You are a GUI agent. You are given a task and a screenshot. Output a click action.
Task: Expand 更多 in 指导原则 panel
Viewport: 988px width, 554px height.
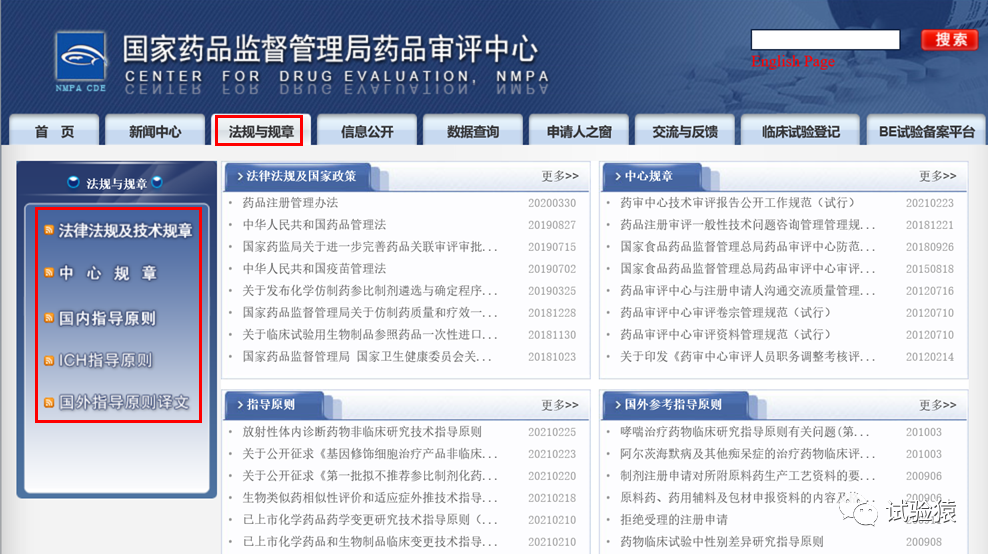[x=560, y=405]
